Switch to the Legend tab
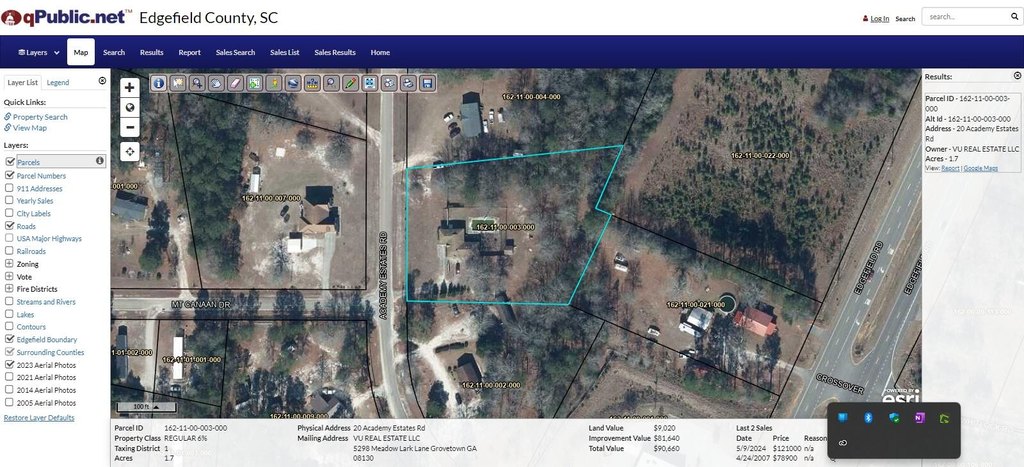 click(x=58, y=82)
